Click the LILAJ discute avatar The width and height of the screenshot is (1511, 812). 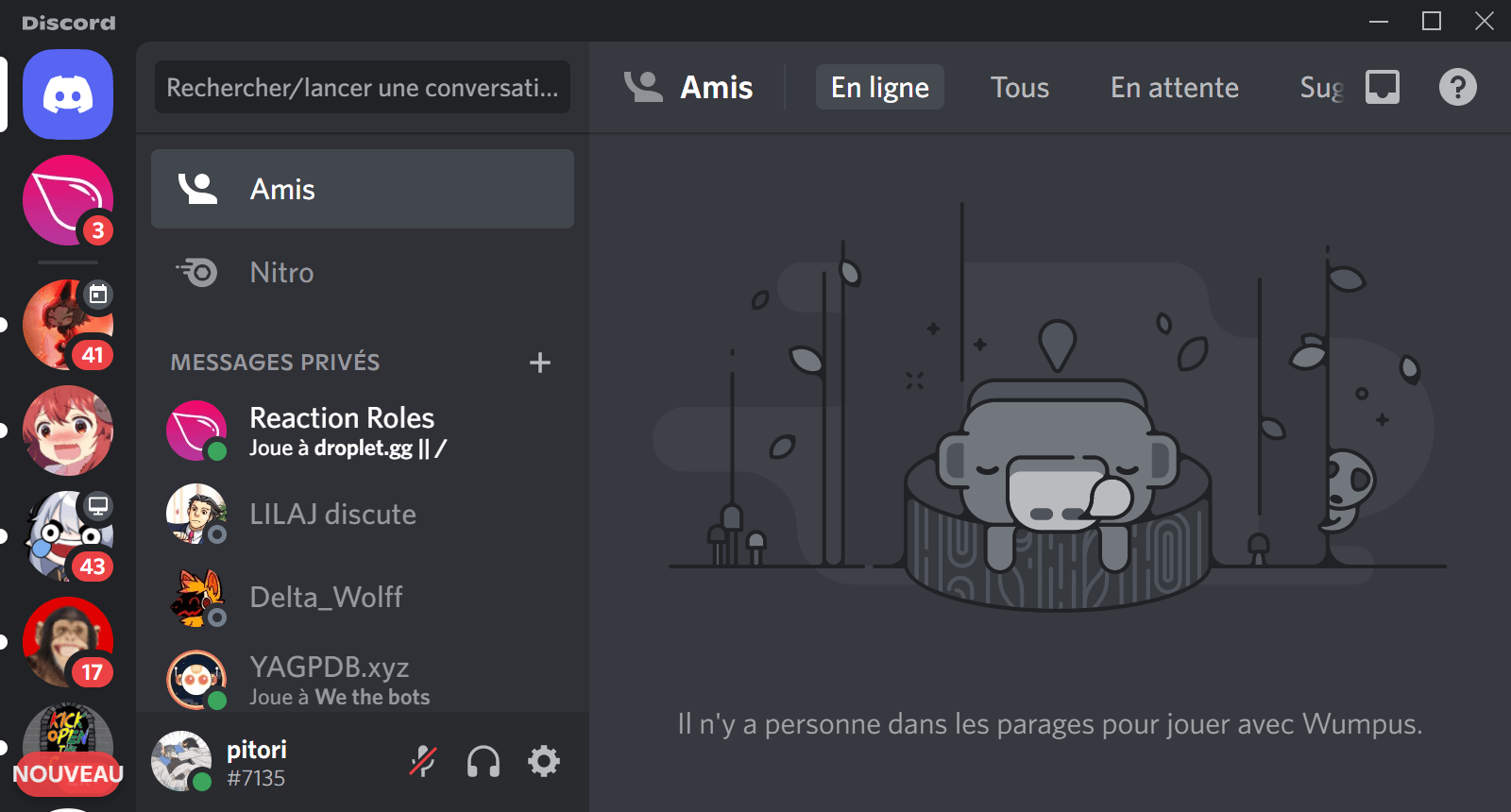point(196,514)
